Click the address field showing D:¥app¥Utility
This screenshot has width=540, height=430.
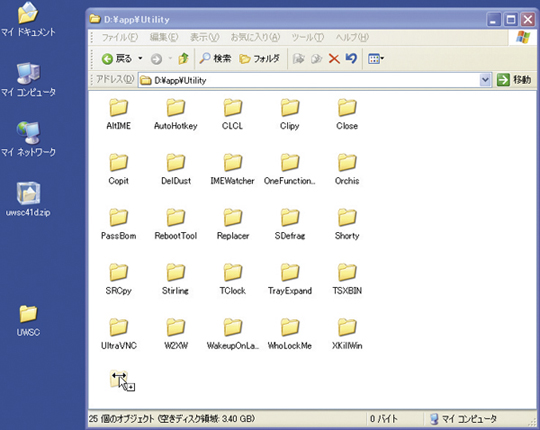click(309, 80)
